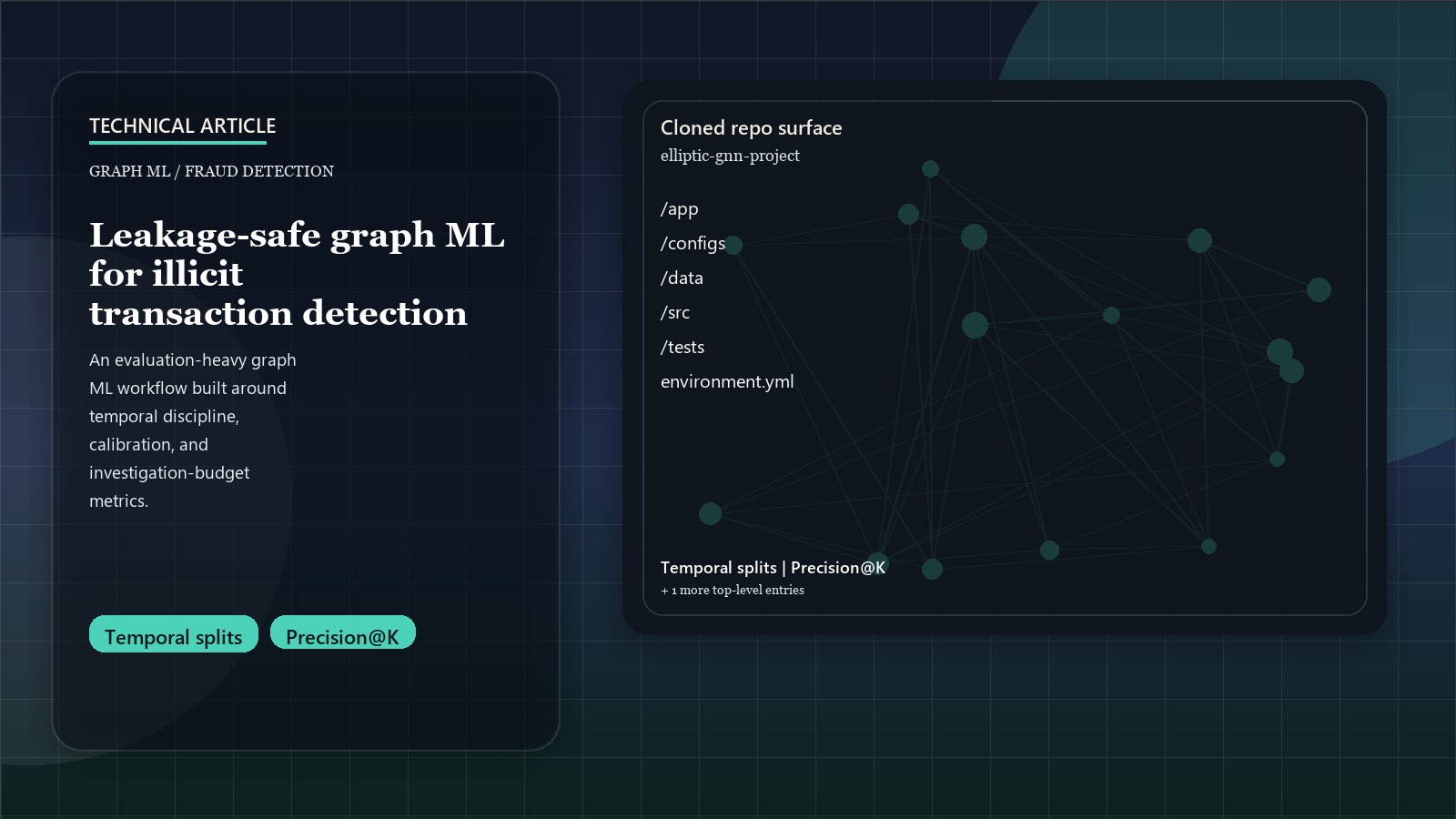
Task: Open the article titled Leakage-safe graph ML
Action: coord(296,273)
